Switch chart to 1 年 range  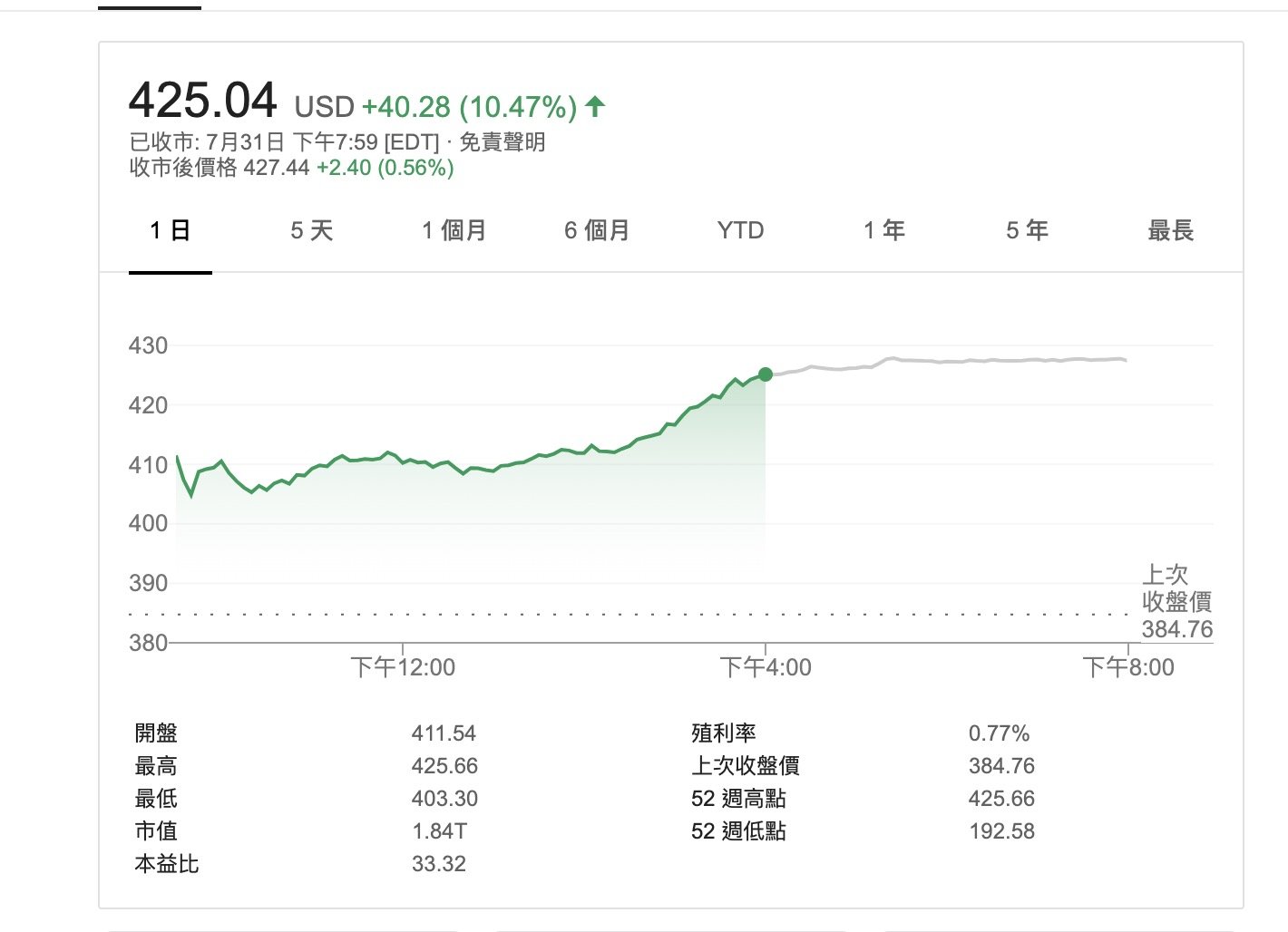(884, 231)
